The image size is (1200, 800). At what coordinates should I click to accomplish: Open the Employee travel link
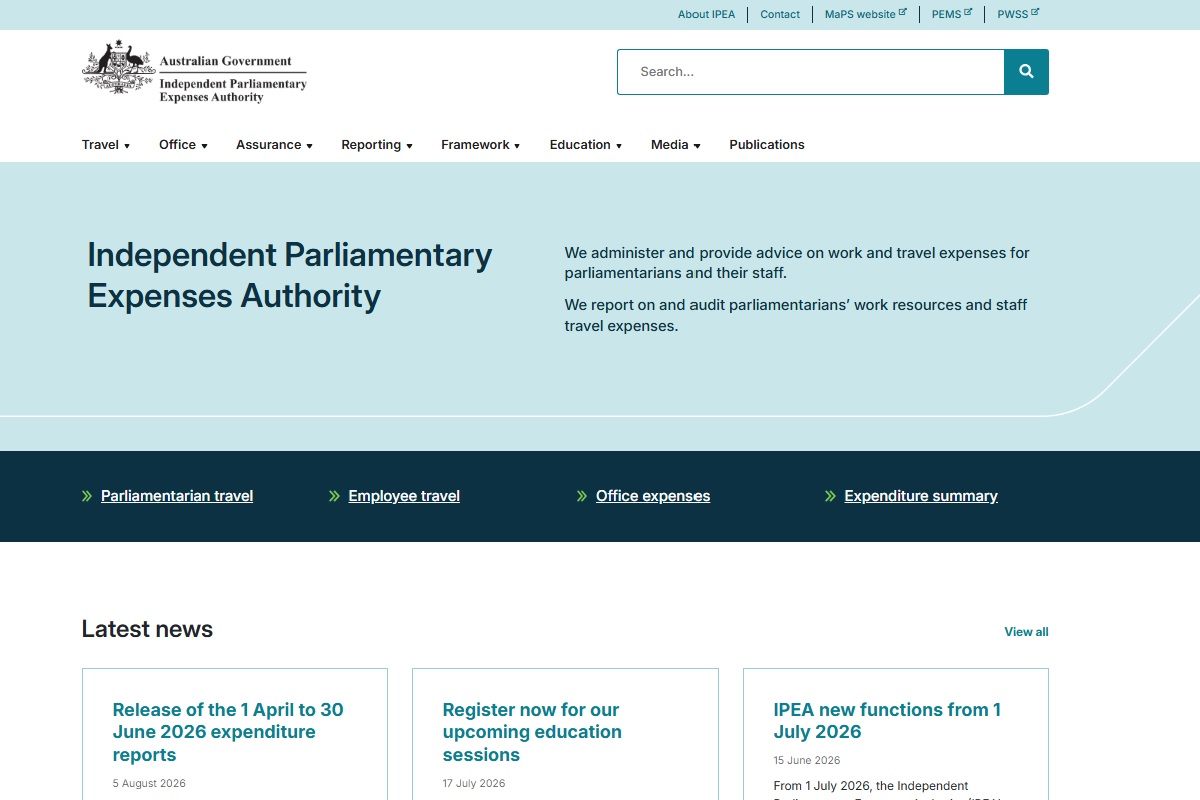coord(404,496)
